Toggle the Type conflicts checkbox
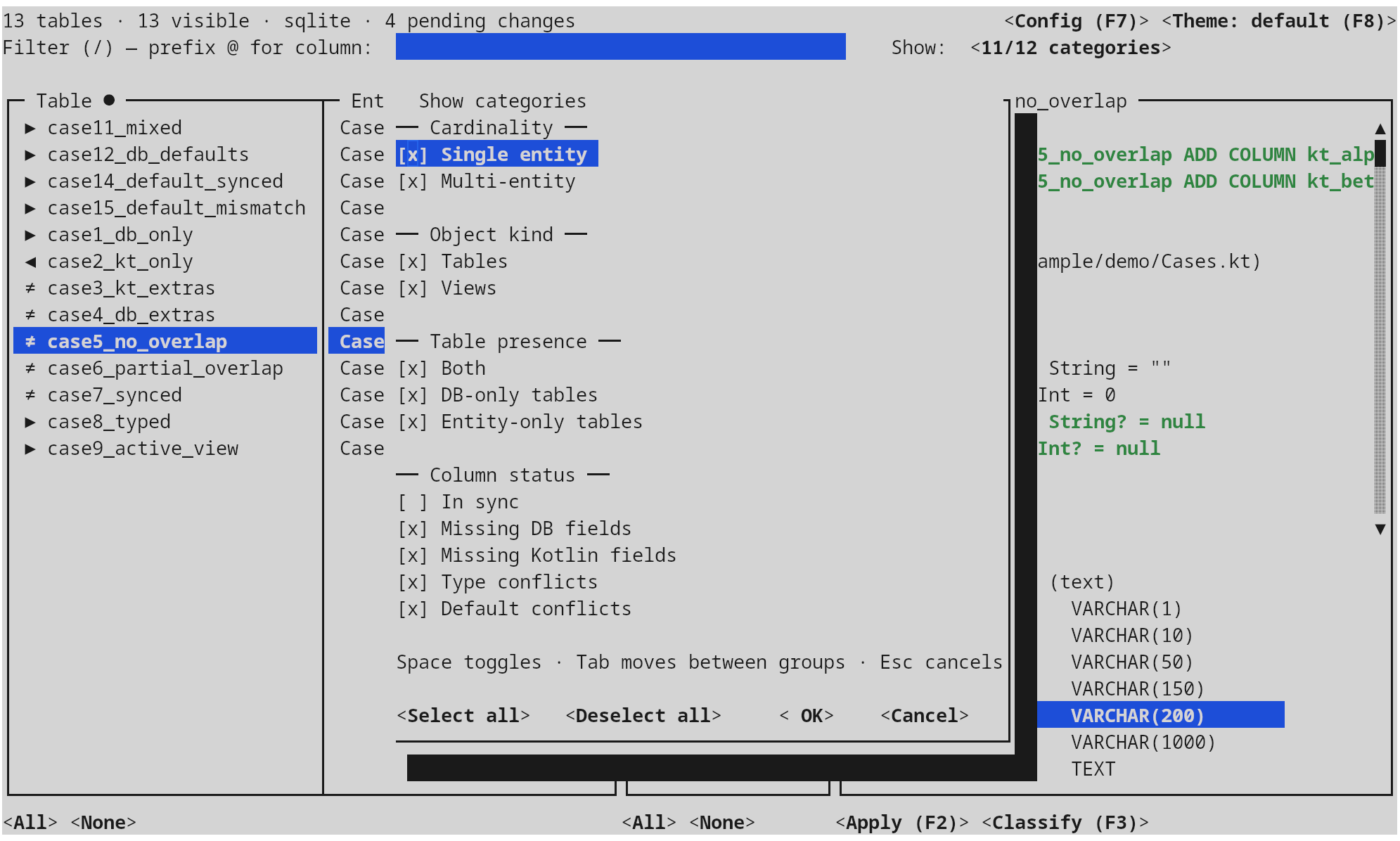1400x841 pixels. coord(413,582)
